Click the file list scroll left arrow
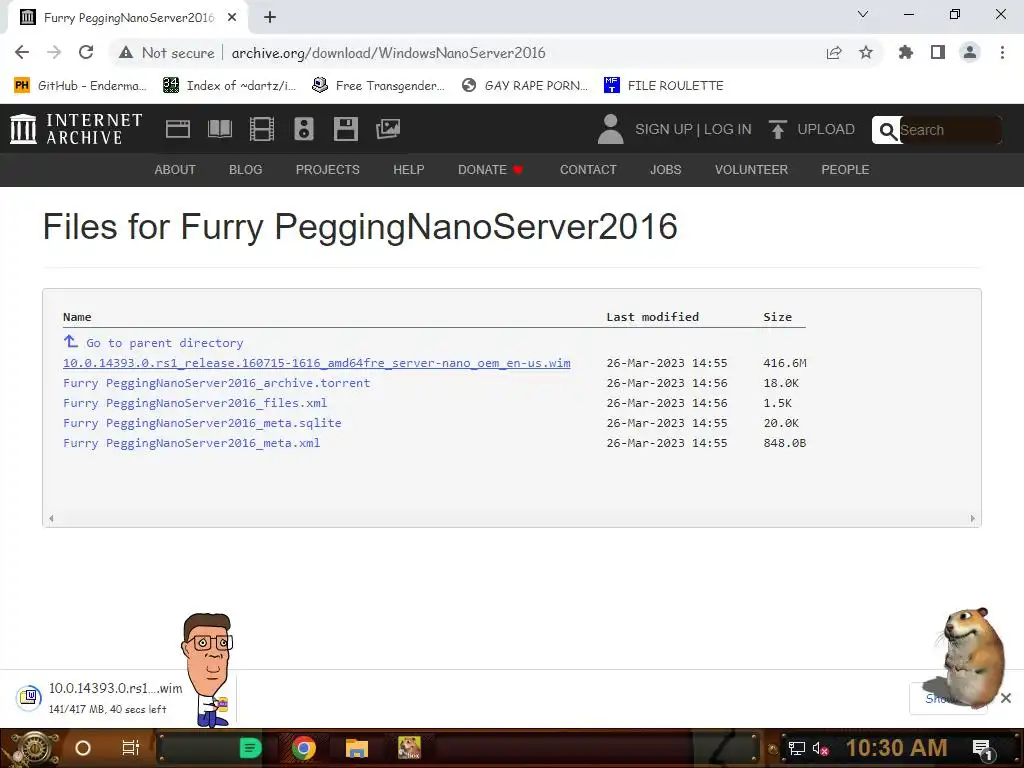Screen dimensions: 1024x768 (x=51, y=519)
